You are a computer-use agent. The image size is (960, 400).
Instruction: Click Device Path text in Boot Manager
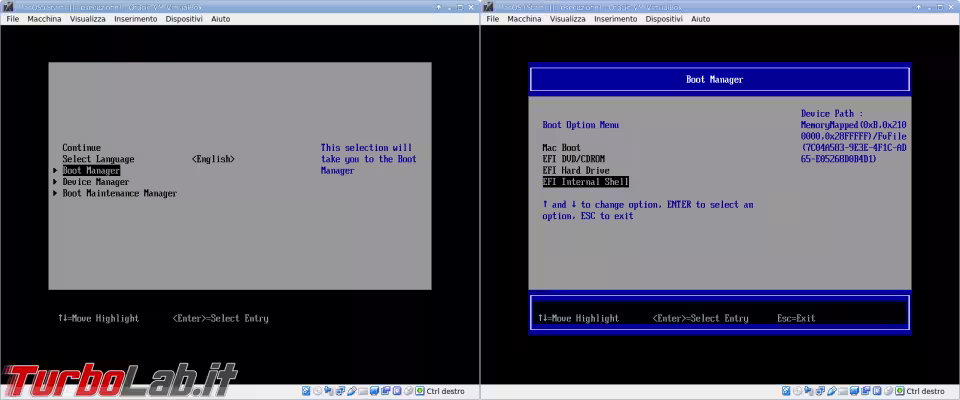click(853, 136)
